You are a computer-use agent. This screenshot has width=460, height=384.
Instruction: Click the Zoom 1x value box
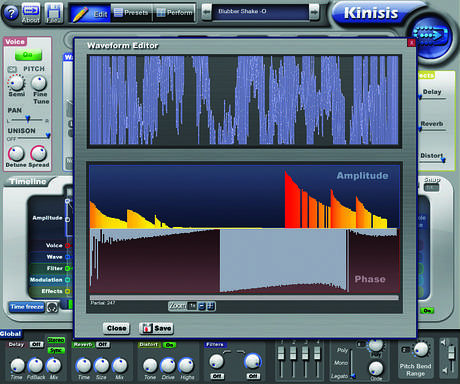(192, 306)
